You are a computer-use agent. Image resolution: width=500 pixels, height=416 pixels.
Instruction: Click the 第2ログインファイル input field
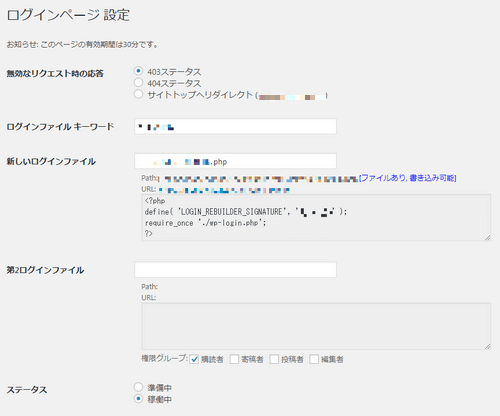pos(235,270)
